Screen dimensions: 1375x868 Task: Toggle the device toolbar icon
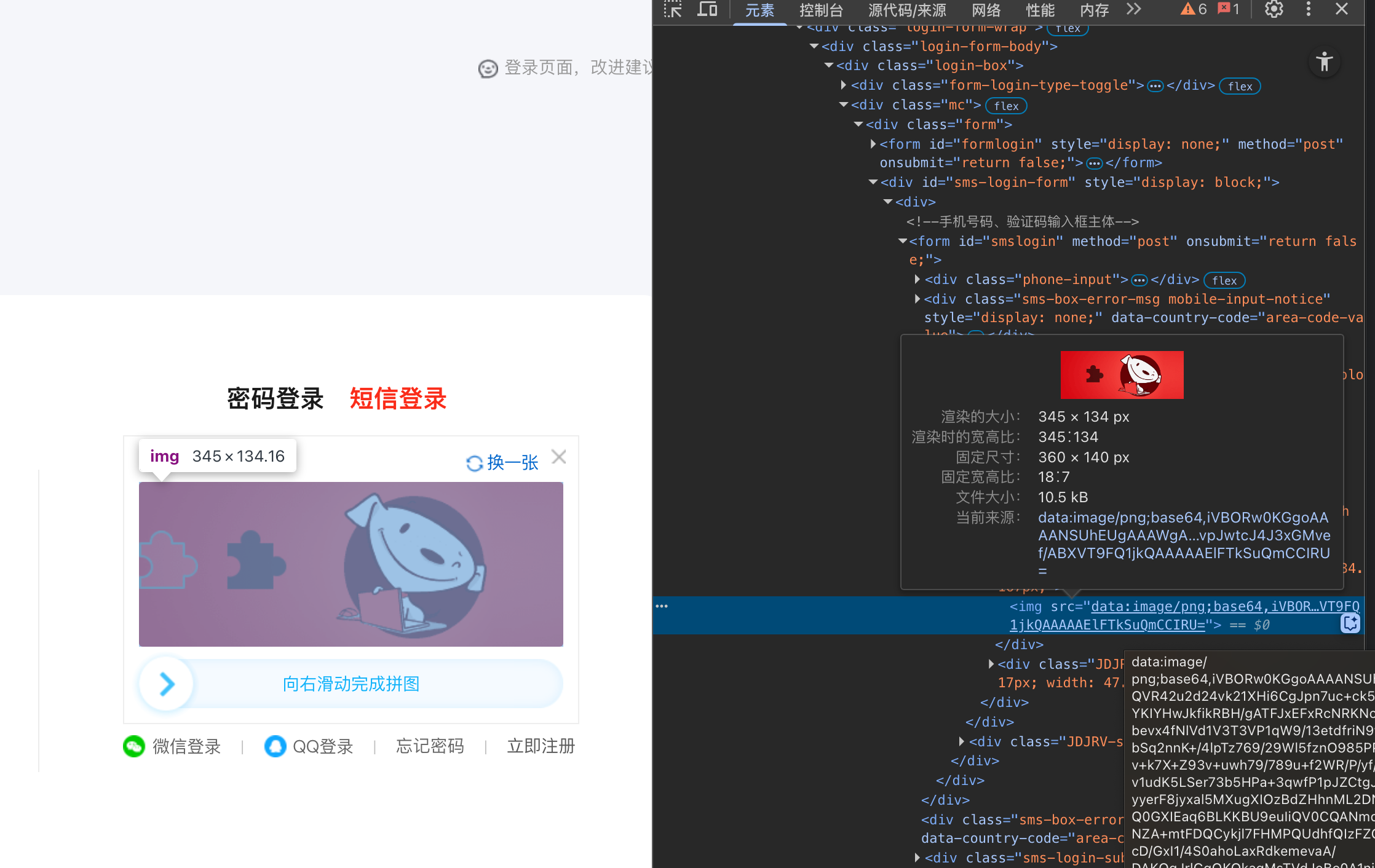(707, 9)
